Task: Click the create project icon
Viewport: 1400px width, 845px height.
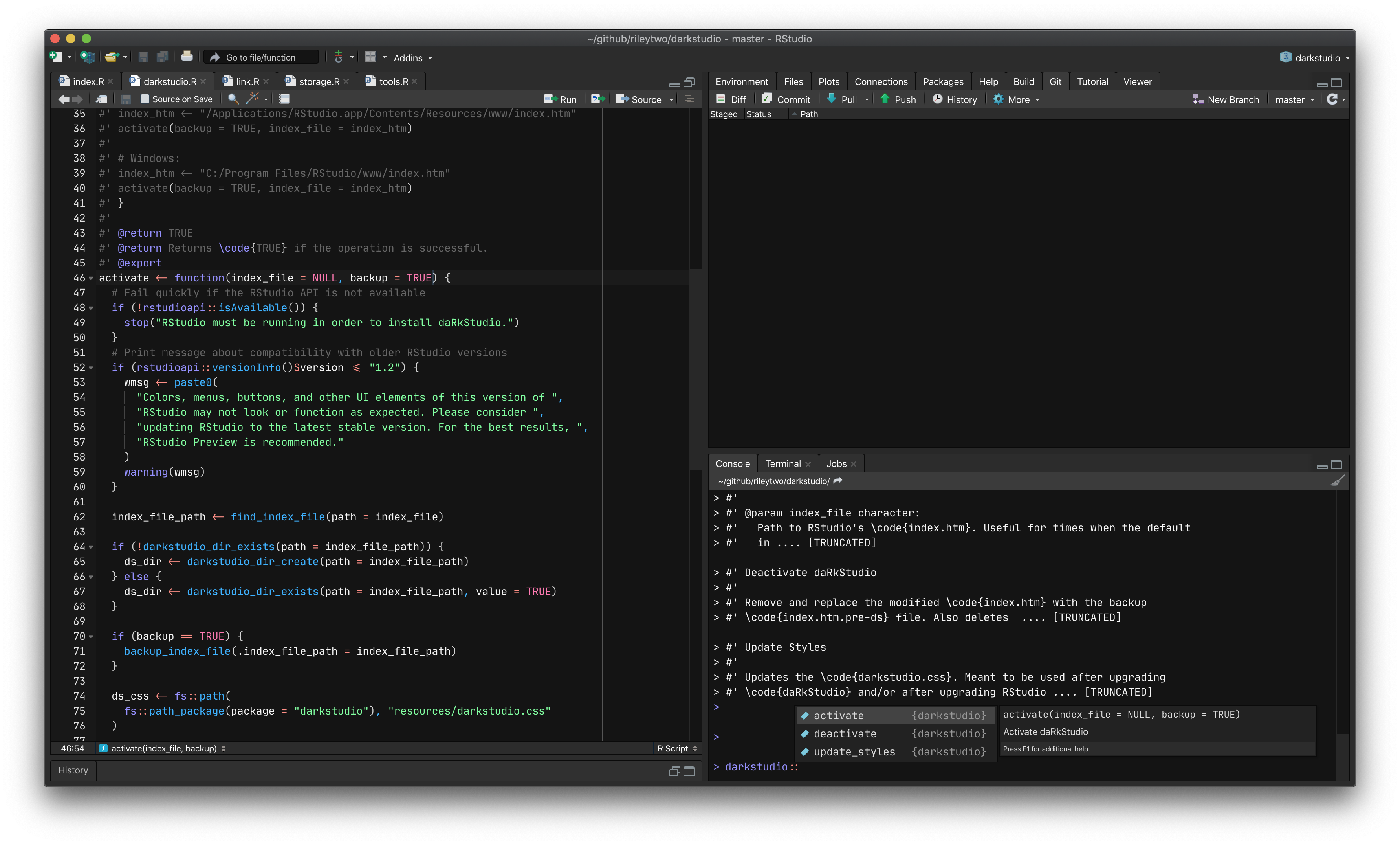Action: coord(87,57)
